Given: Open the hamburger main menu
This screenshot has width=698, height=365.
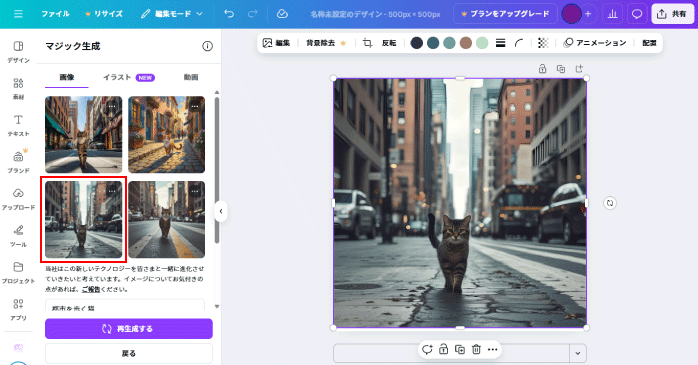Looking at the screenshot, I should (18, 14).
